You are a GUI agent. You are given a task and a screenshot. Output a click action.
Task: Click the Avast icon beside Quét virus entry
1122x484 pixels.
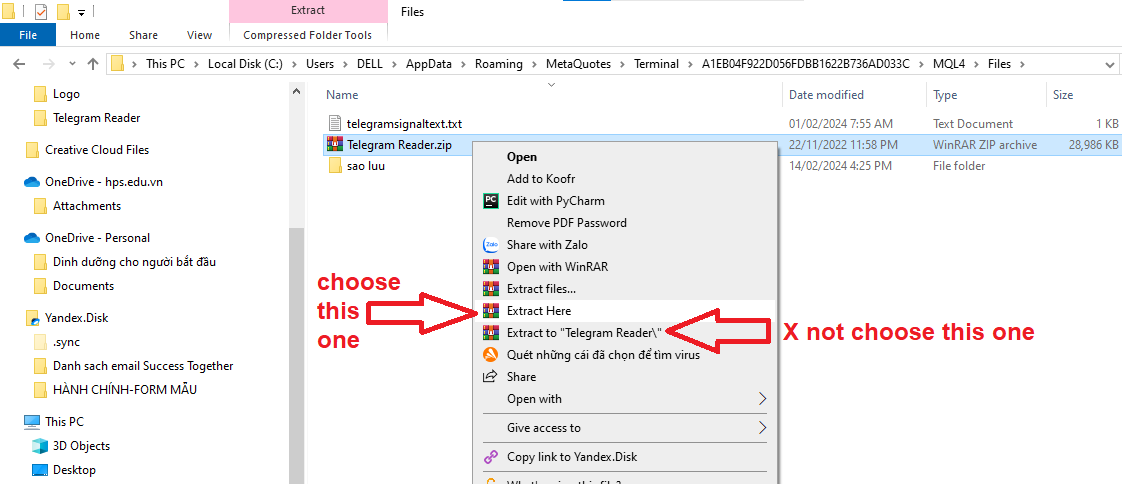[x=491, y=354]
